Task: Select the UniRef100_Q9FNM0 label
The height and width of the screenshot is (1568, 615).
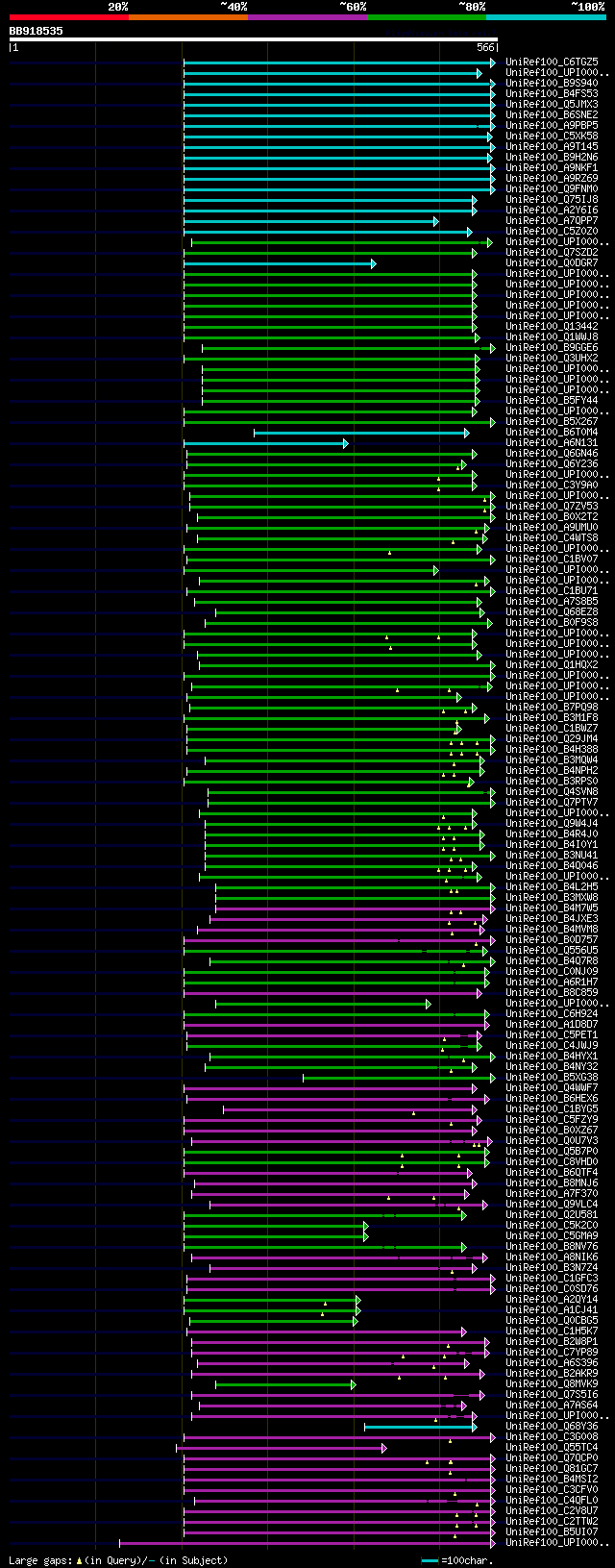Action: [552, 188]
